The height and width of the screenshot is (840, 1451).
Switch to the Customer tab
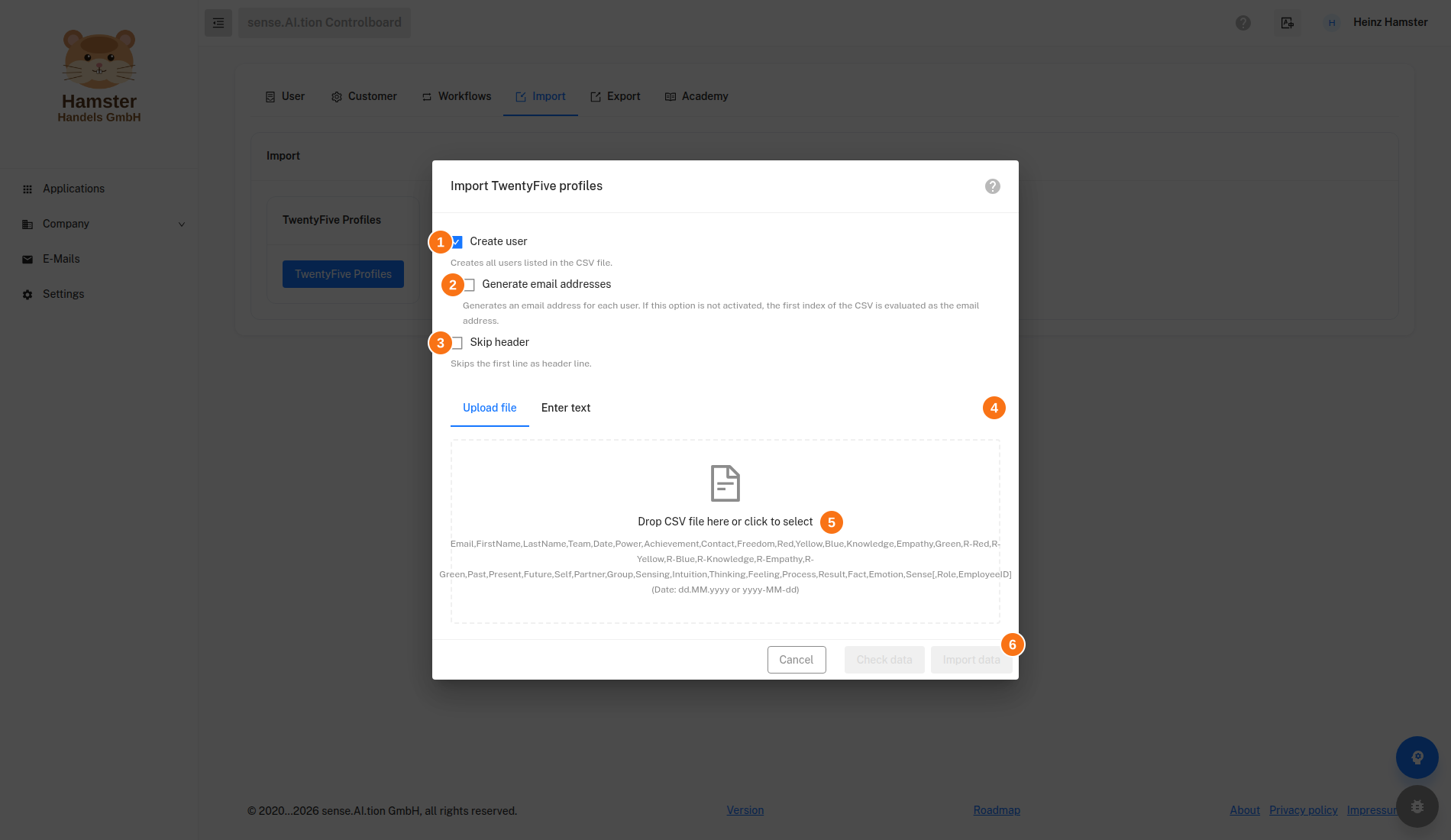pos(364,96)
